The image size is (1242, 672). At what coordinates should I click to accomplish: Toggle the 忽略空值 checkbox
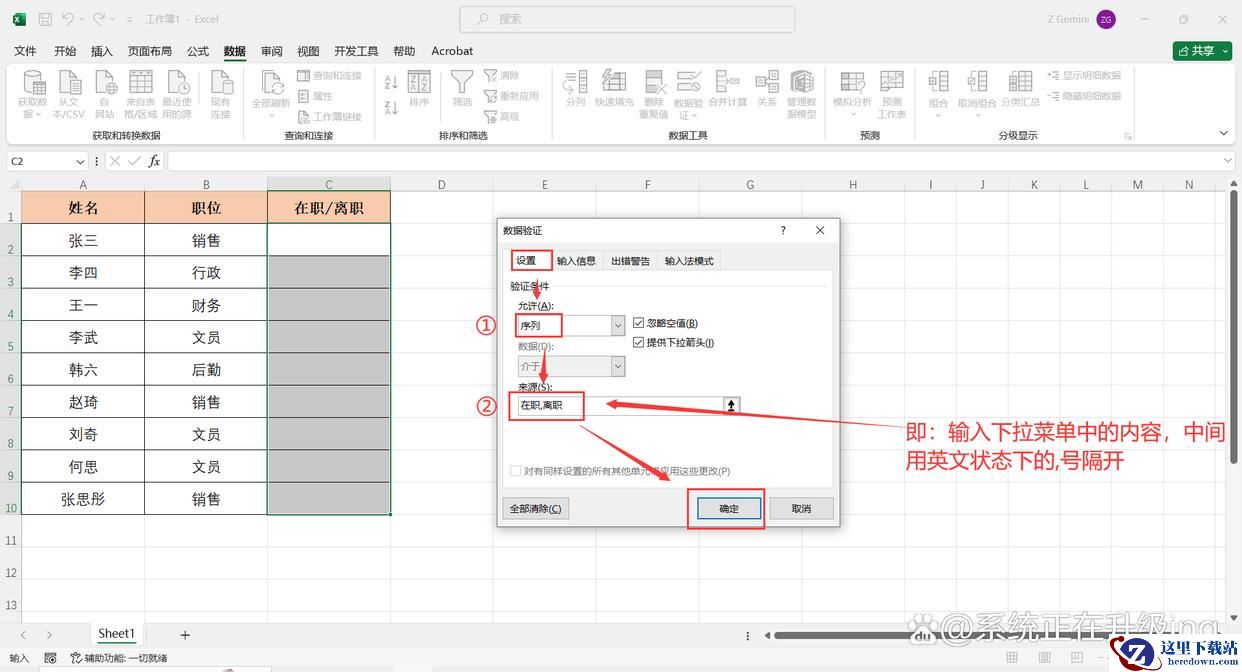point(639,324)
